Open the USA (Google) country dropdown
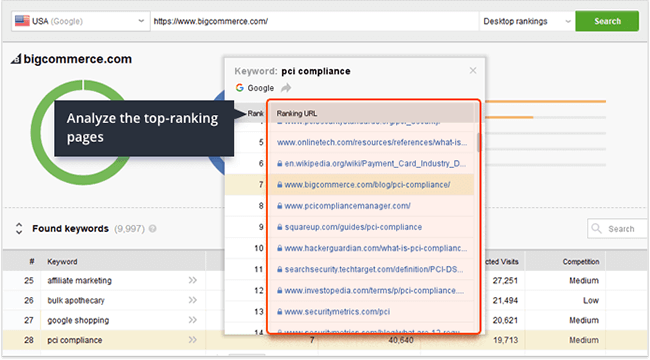This screenshot has height=360, width=650. (80, 21)
